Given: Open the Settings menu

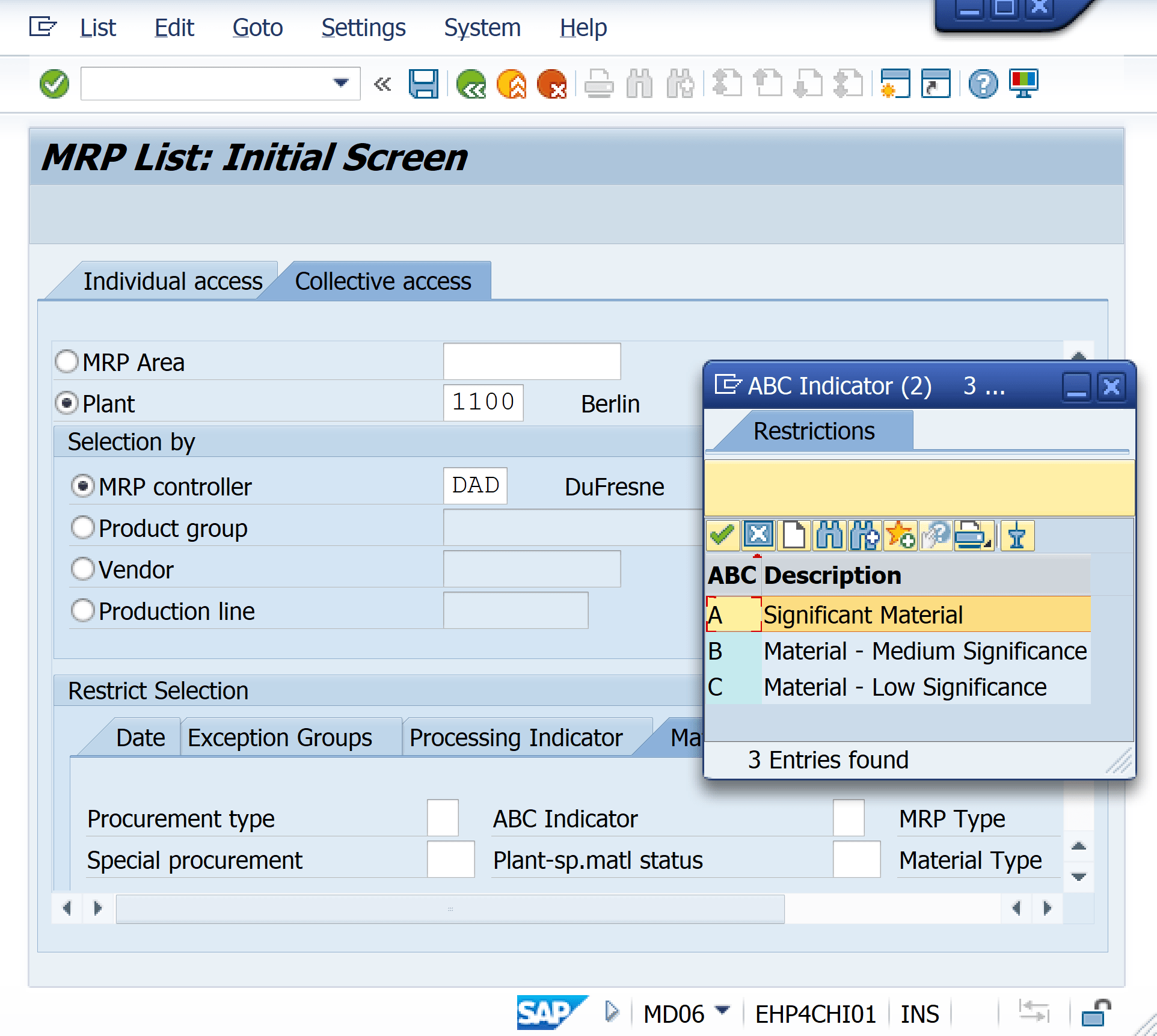Looking at the screenshot, I should (x=363, y=28).
